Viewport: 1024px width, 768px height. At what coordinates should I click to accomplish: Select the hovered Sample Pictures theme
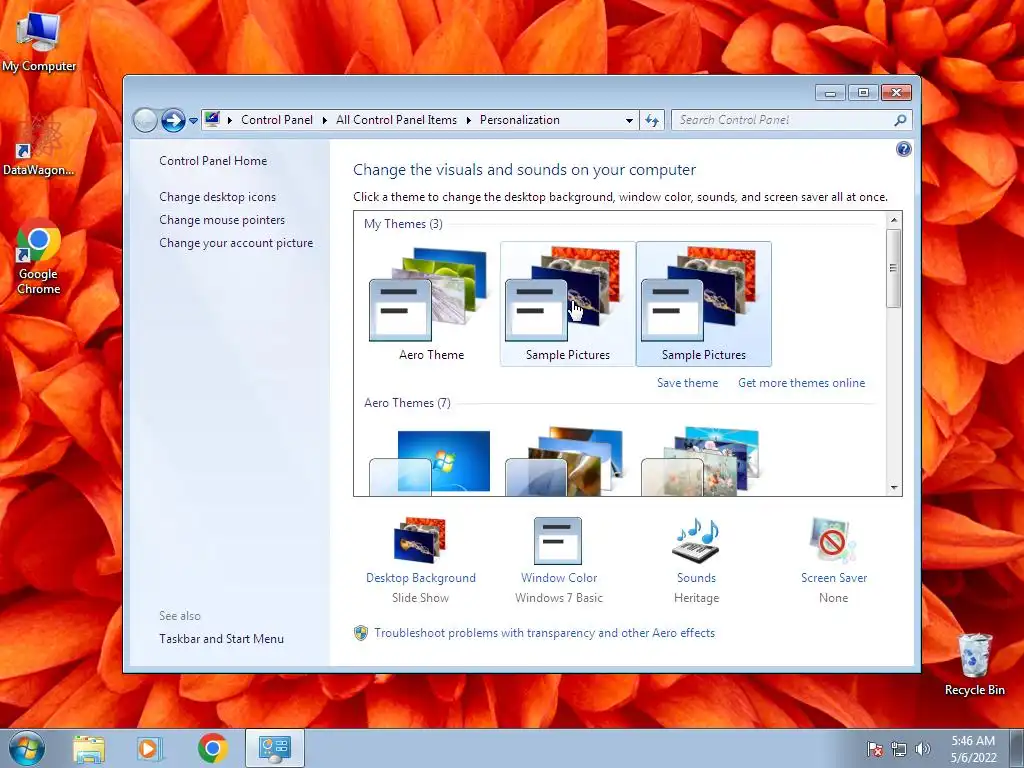568,304
